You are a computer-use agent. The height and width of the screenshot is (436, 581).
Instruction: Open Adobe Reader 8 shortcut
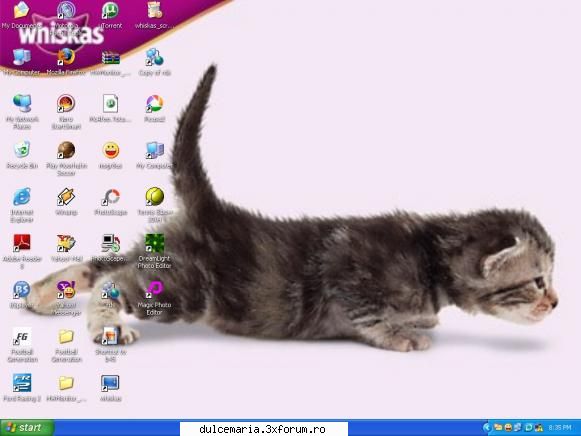(x=21, y=243)
